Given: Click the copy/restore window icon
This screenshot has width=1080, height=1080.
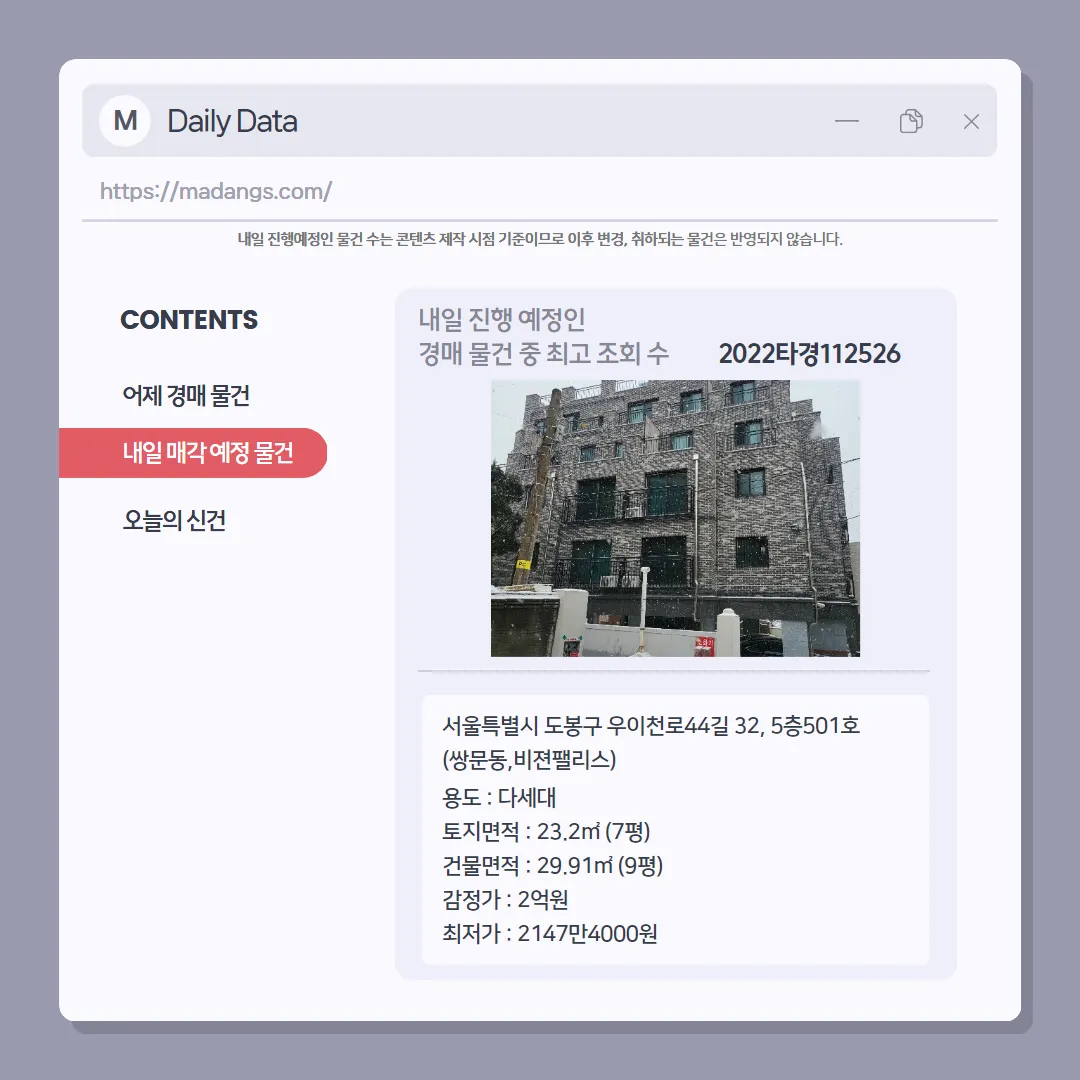Looking at the screenshot, I should click(x=911, y=121).
